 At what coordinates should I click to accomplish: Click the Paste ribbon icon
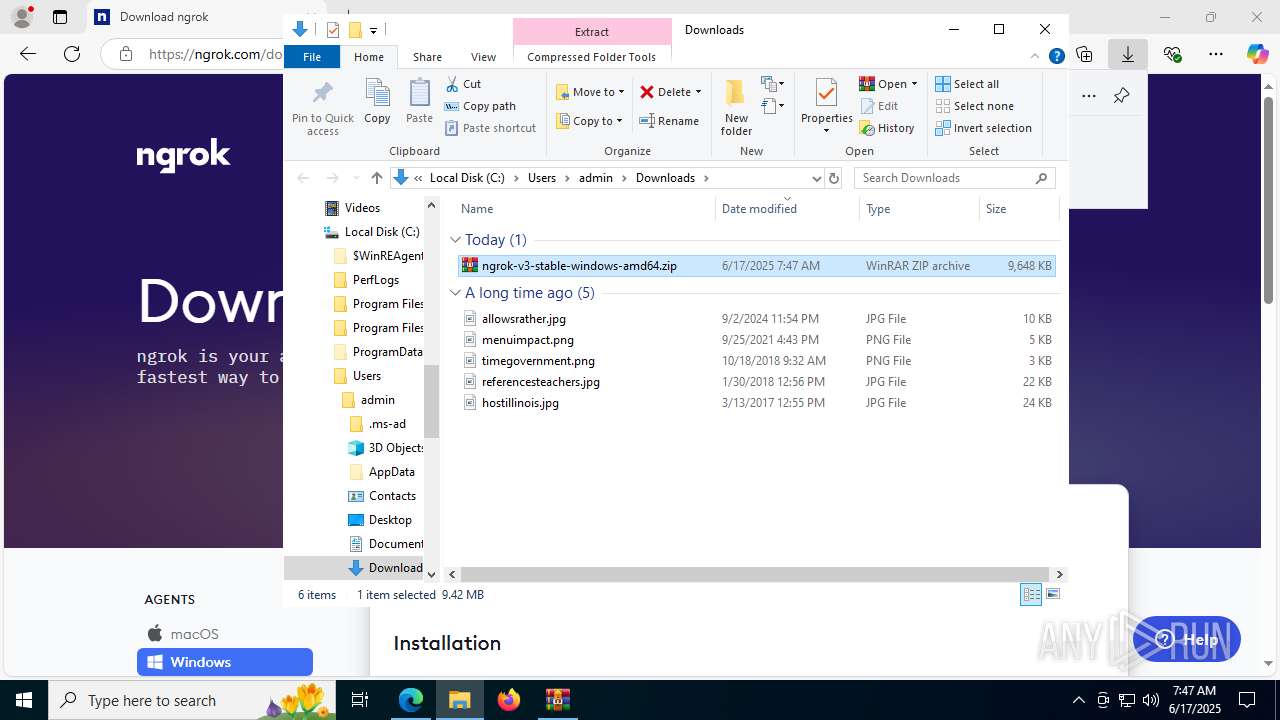pos(419,102)
